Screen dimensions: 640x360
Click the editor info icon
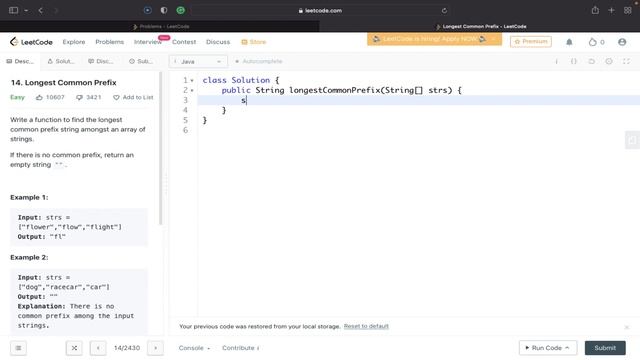556,61
